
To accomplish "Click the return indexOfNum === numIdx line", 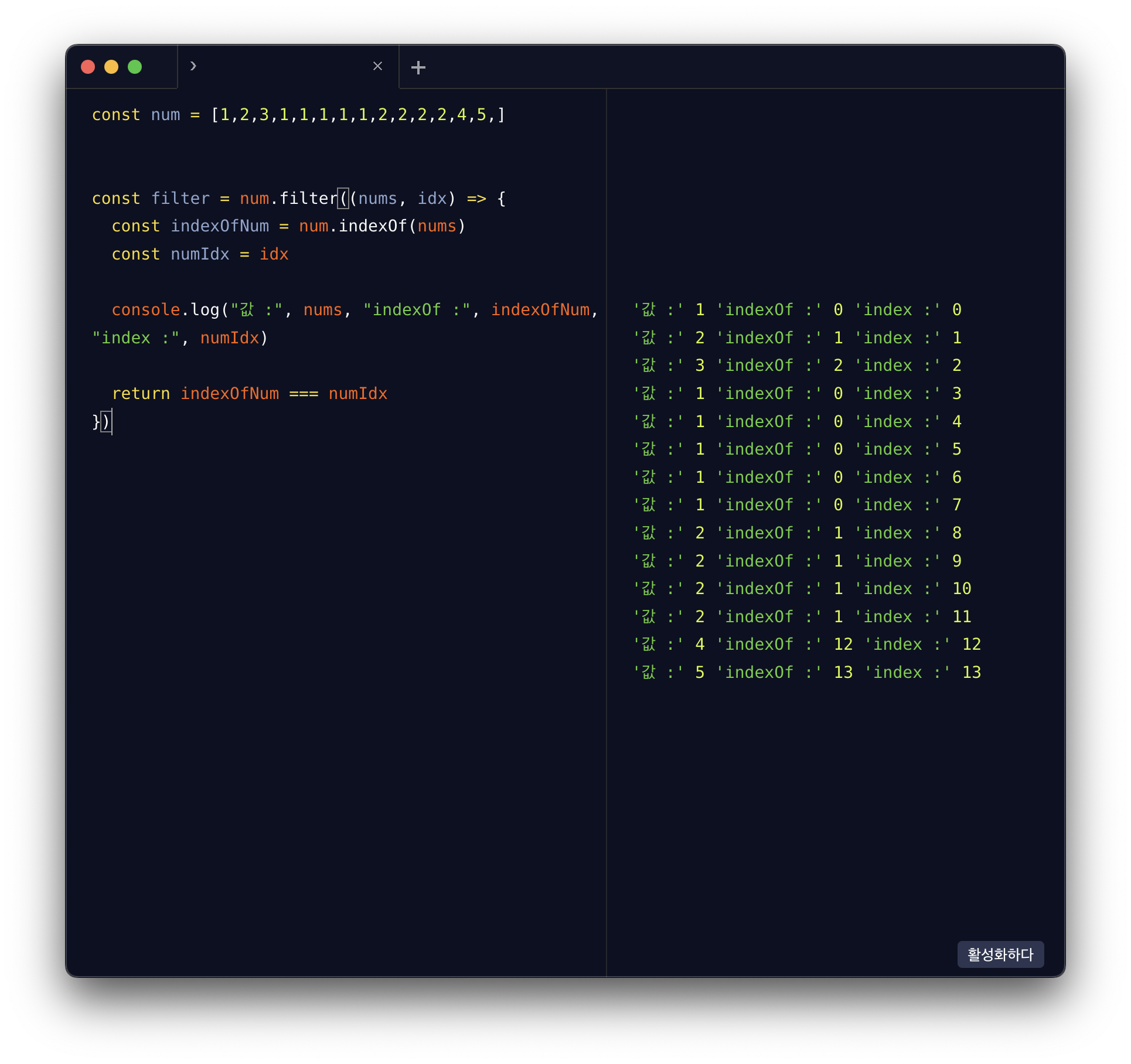I will pyautogui.click(x=249, y=394).
